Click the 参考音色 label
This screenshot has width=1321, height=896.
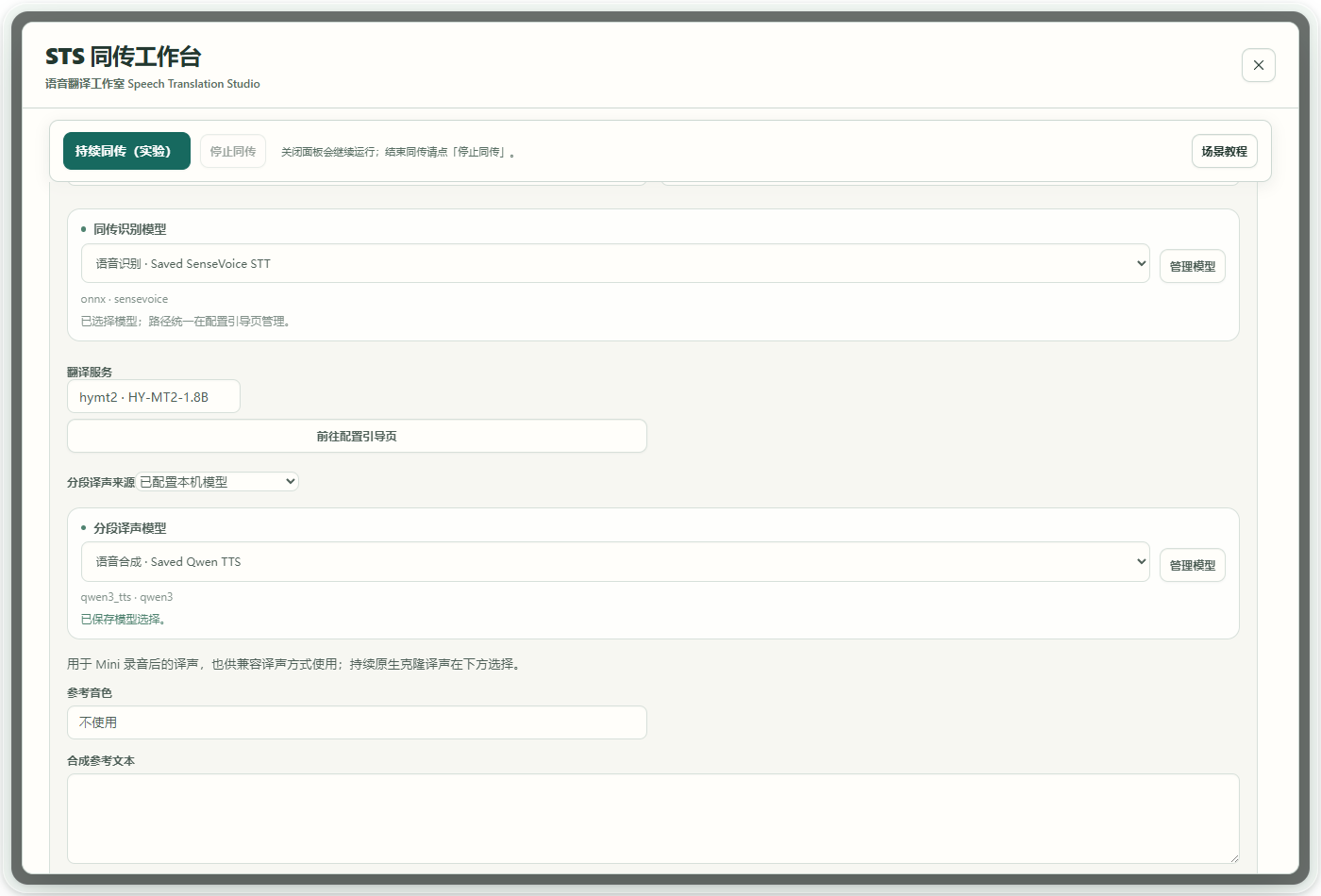tap(90, 693)
